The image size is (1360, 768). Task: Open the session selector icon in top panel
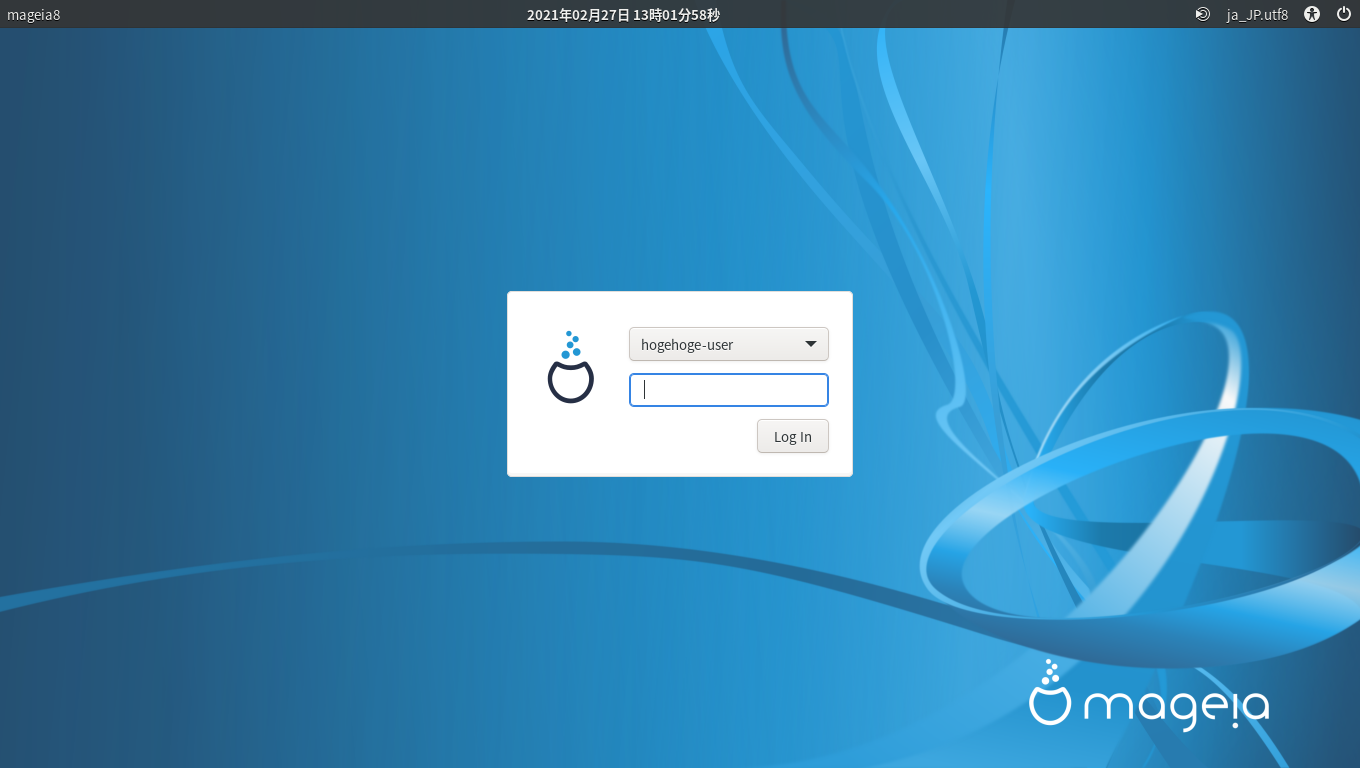[1203, 14]
